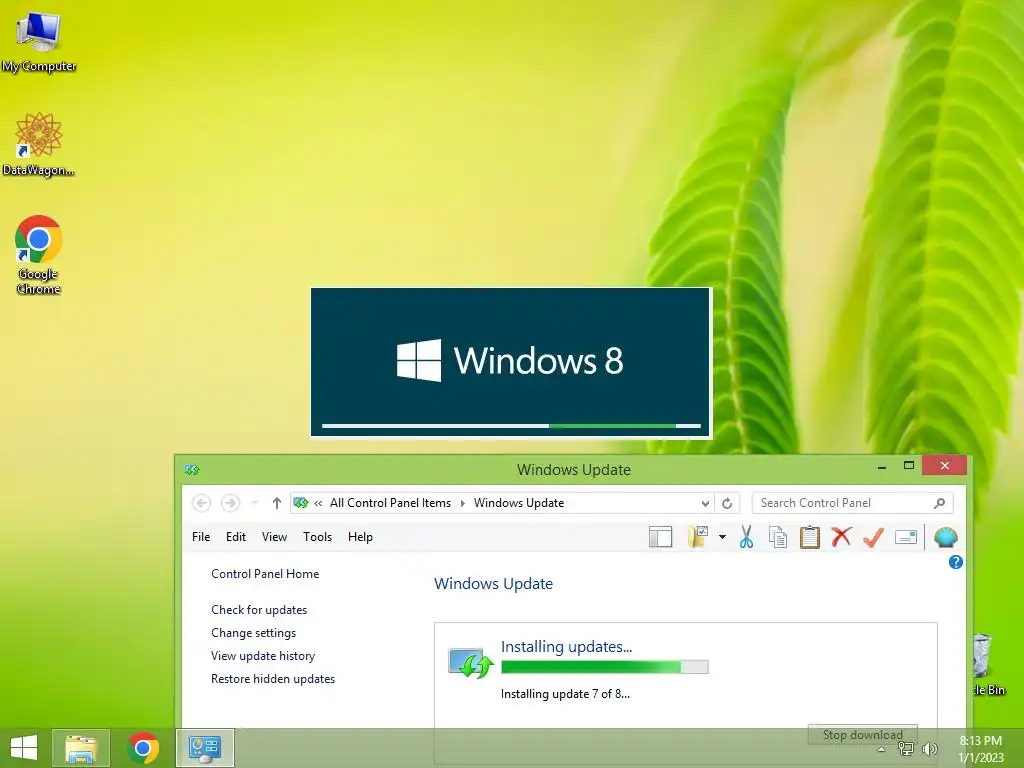Expand the address path chevrons
Image resolution: width=1024 pixels, height=768 pixels.
pos(318,504)
